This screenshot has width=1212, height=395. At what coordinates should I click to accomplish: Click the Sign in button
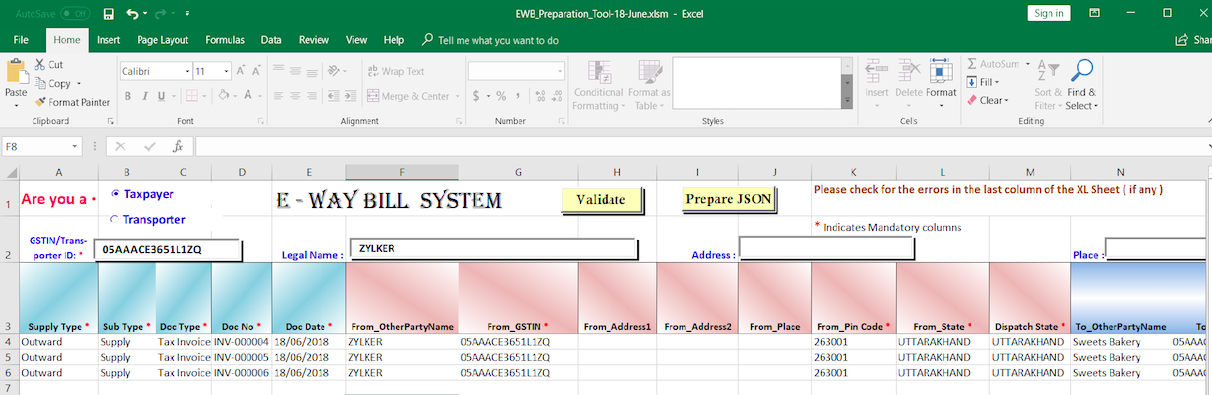coord(1049,13)
